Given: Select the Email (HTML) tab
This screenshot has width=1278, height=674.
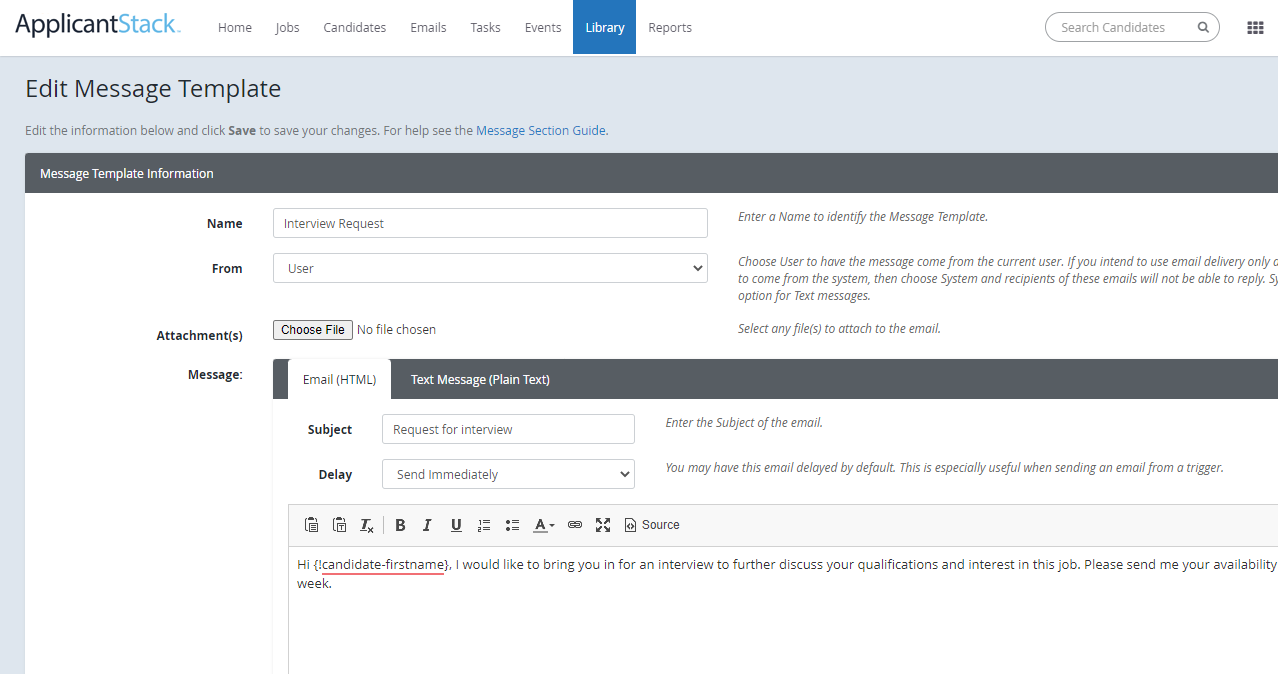Looking at the screenshot, I should coord(340,379).
